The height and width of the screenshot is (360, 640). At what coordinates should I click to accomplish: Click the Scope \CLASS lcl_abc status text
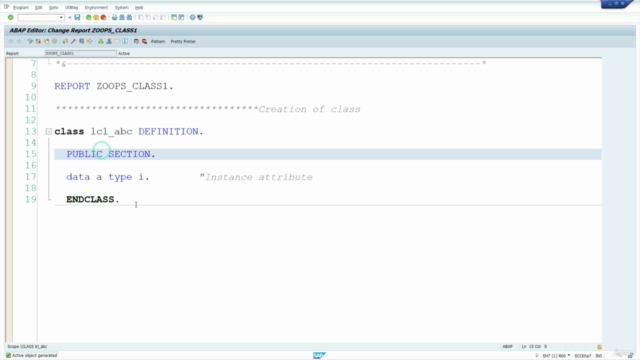27,347
